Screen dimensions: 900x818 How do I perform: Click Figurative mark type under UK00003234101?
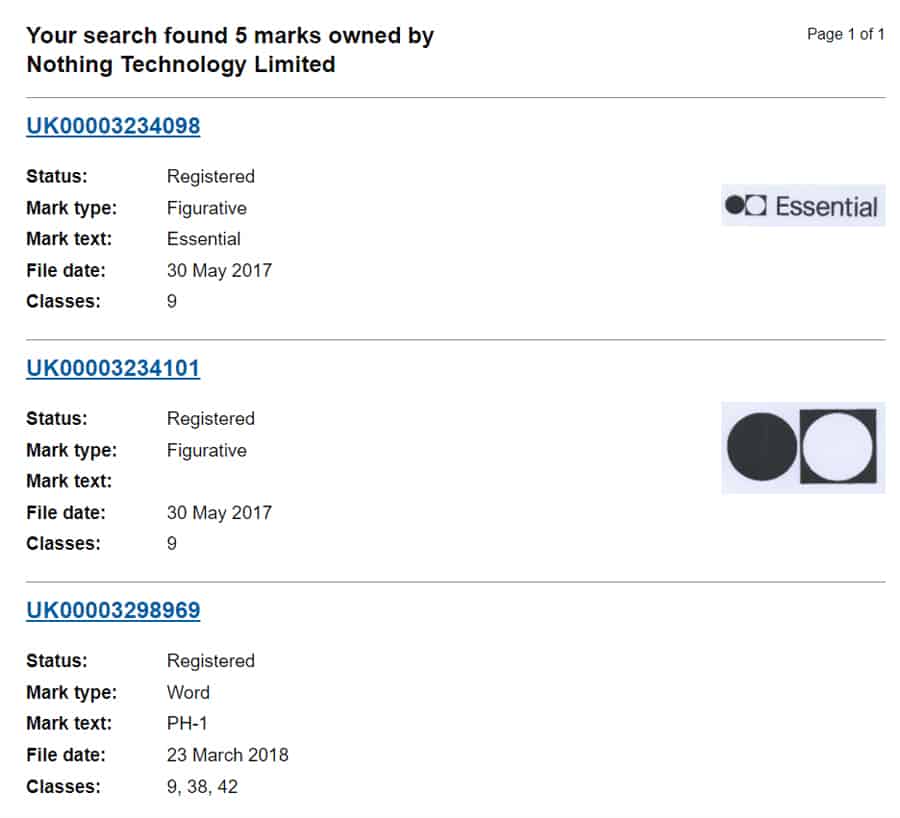206,450
